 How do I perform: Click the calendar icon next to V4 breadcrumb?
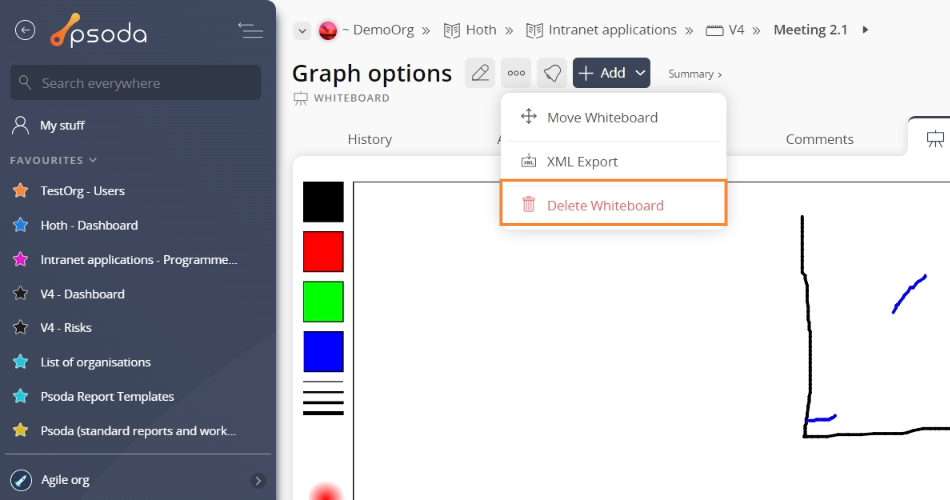(x=715, y=30)
